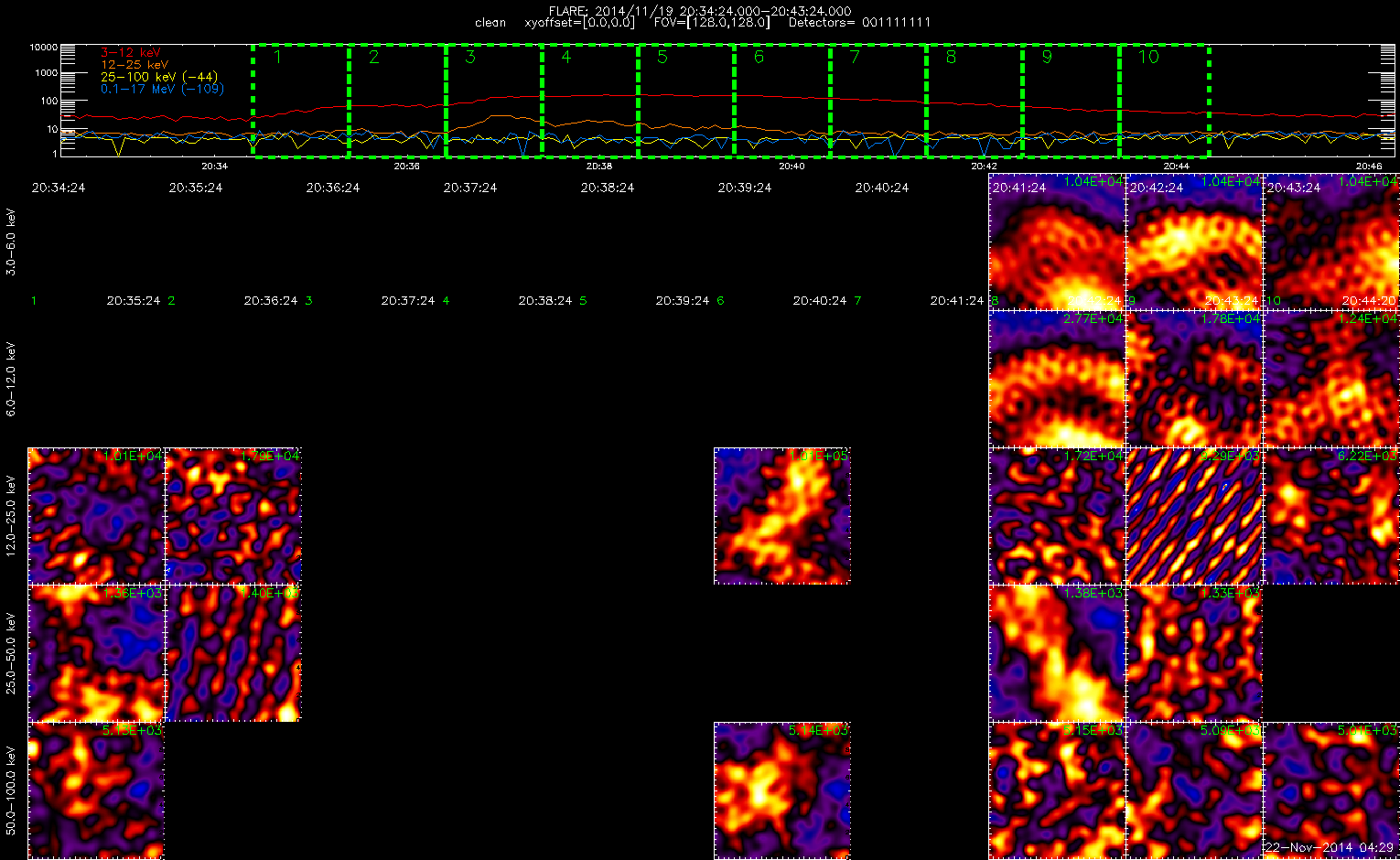Click top-header-row timestamp '20:36:24'
Image resolution: width=1400 pixels, height=860 pixels.
[333, 188]
